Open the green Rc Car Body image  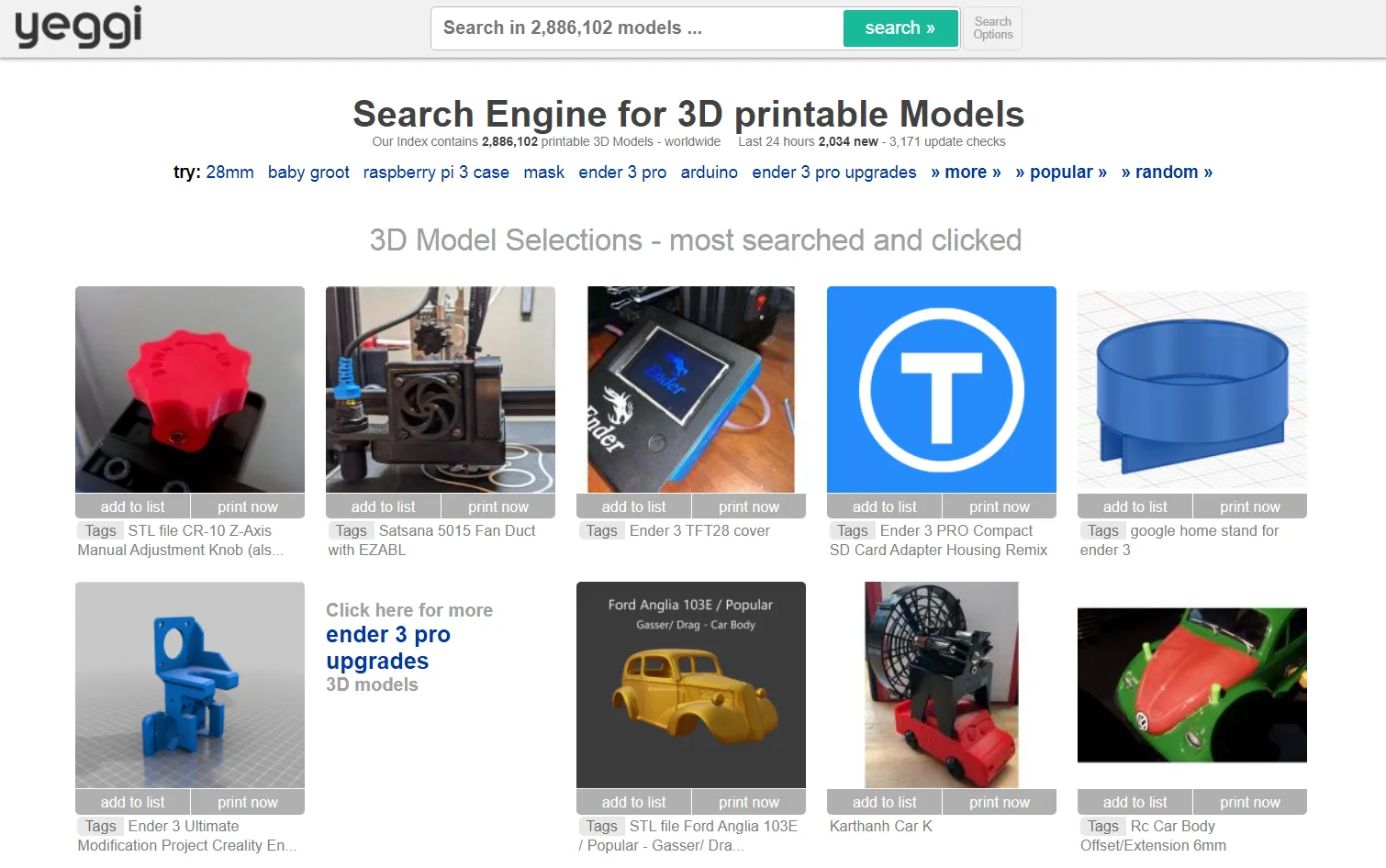[1191, 684]
